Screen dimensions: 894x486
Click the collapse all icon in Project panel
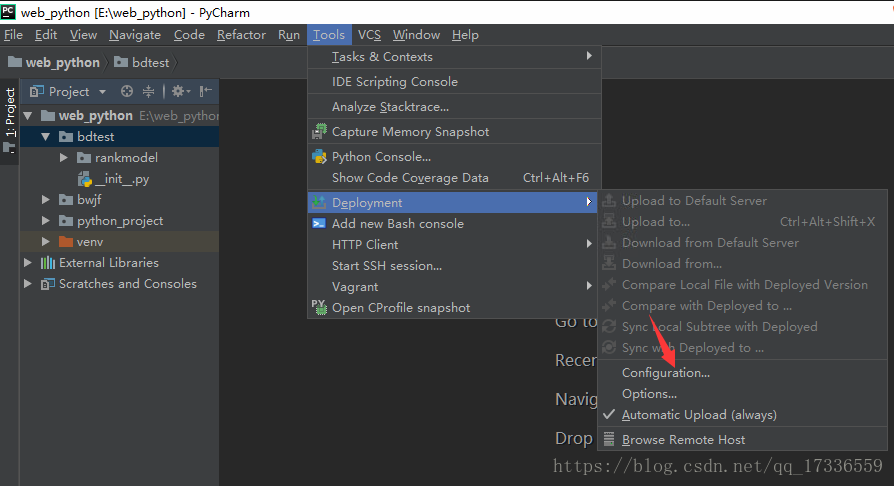pyautogui.click(x=148, y=91)
